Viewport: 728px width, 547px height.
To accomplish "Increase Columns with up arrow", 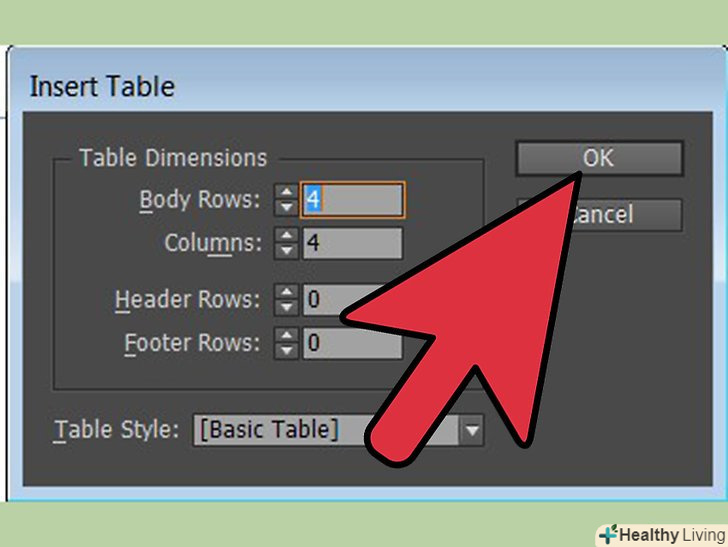I will pos(286,236).
